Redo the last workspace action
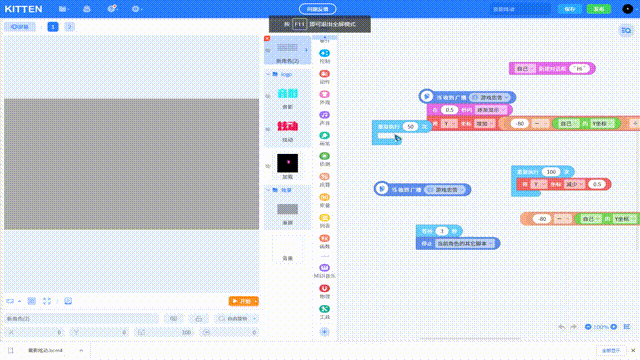Image resolution: width=640 pixels, height=360 pixels. click(x=573, y=327)
